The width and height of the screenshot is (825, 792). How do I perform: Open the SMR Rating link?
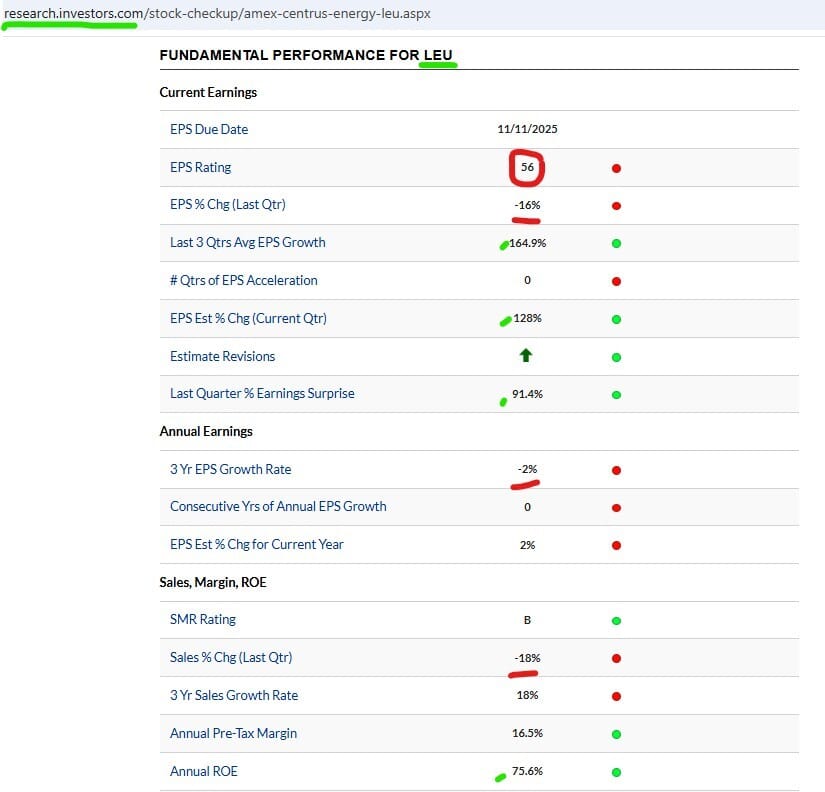(203, 619)
